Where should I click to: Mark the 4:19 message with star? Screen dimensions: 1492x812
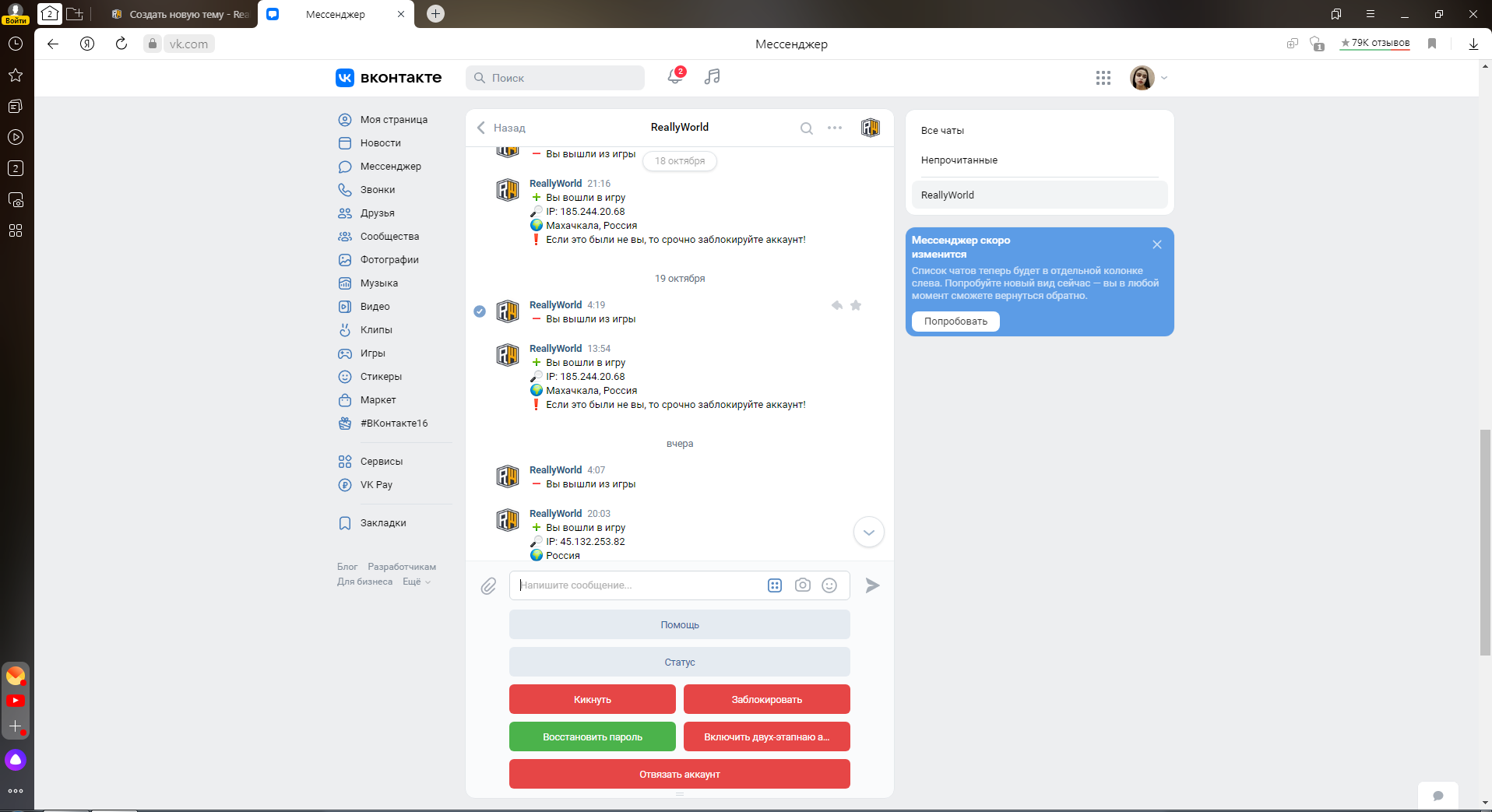click(856, 305)
